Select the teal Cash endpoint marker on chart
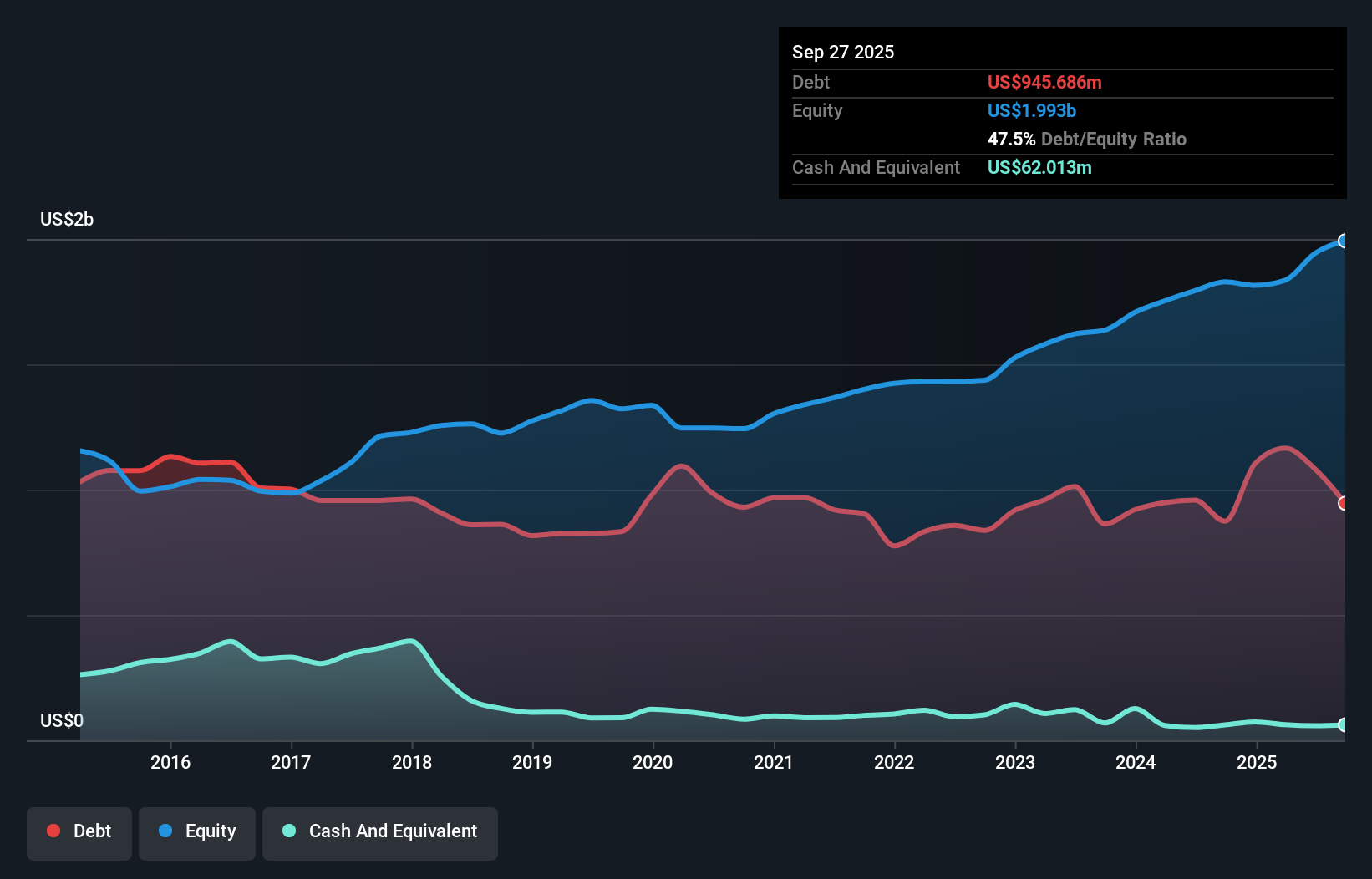Image resolution: width=1372 pixels, height=879 pixels. tap(1343, 724)
